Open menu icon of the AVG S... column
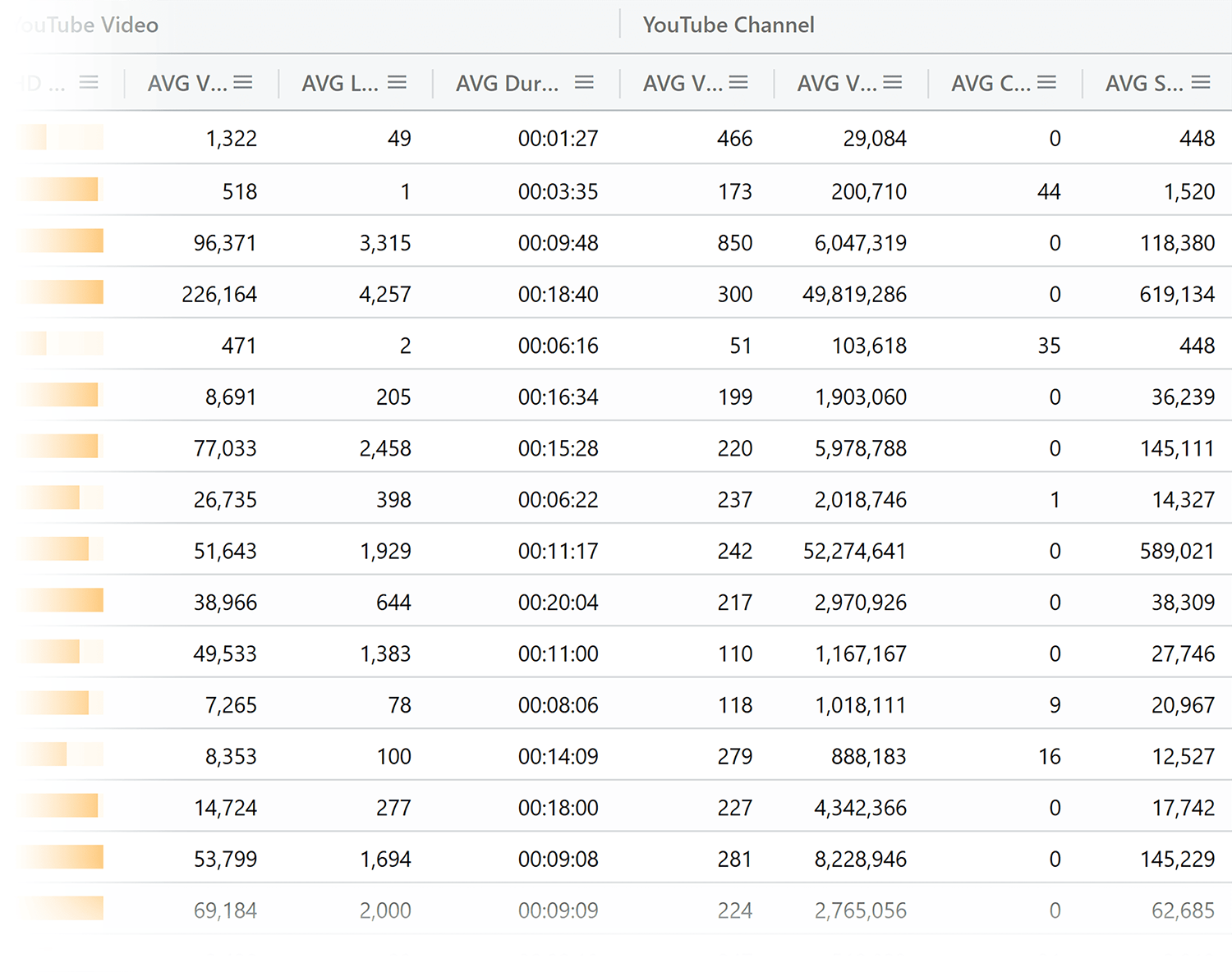Viewport: 1232px width, 972px height. [x=1201, y=82]
